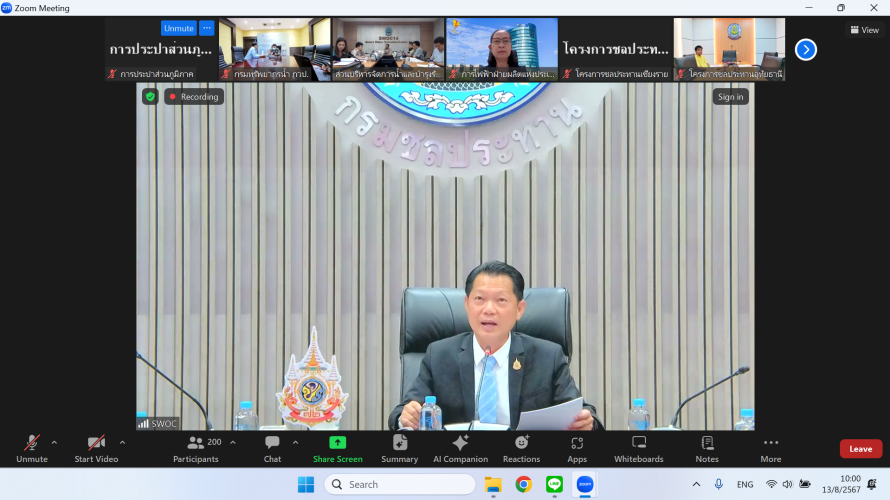Expand video options arrow beside Start Video
890x500 pixels.
point(122,443)
